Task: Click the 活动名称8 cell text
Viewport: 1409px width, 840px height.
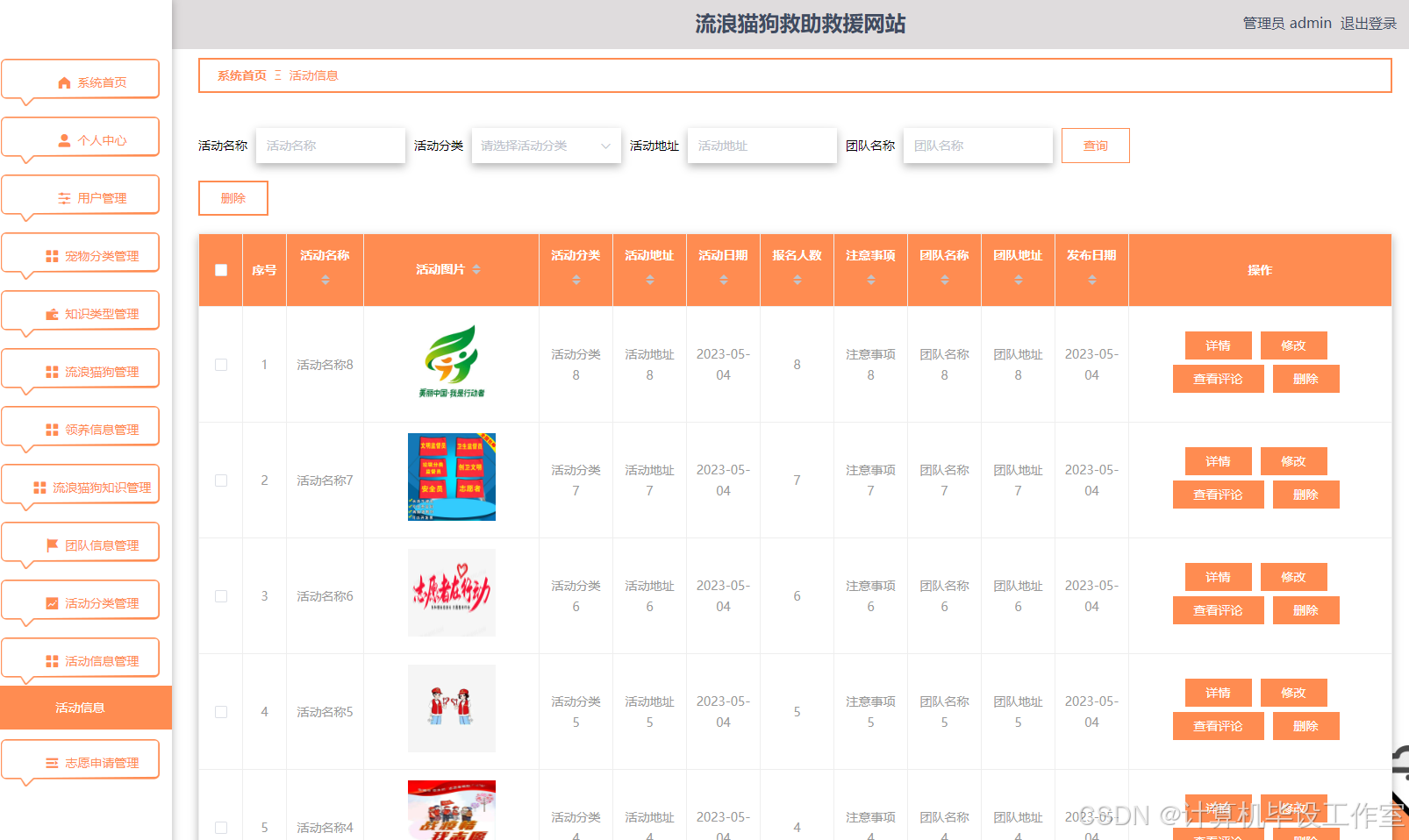Action: (x=325, y=365)
